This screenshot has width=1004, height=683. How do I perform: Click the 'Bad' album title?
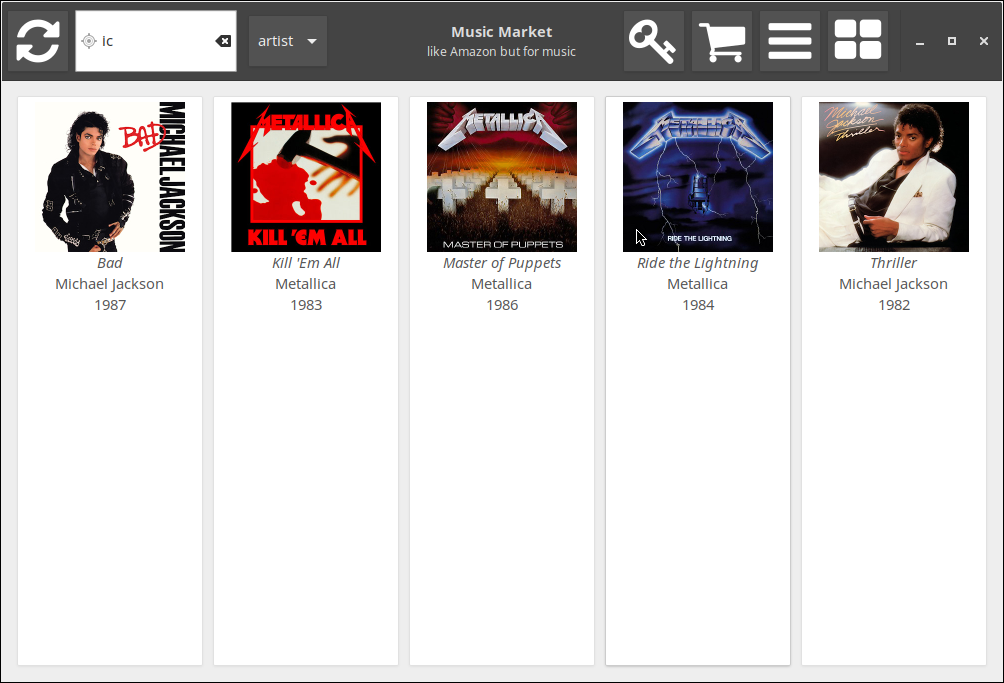click(x=109, y=263)
